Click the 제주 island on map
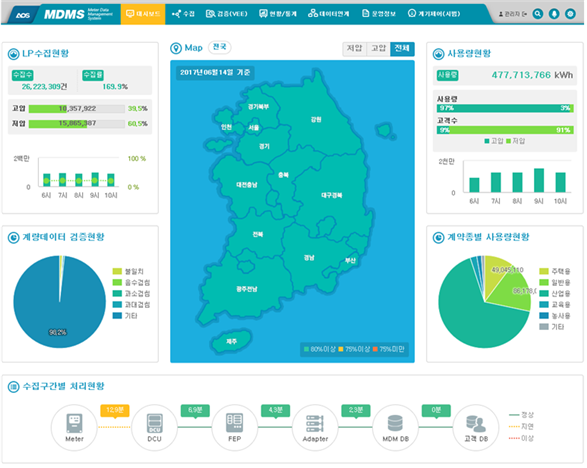Image resolution: width=587 pixels, height=468 pixels. (231, 341)
